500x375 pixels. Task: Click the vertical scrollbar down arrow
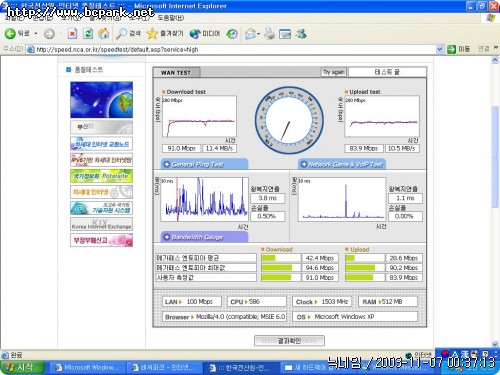point(495,344)
